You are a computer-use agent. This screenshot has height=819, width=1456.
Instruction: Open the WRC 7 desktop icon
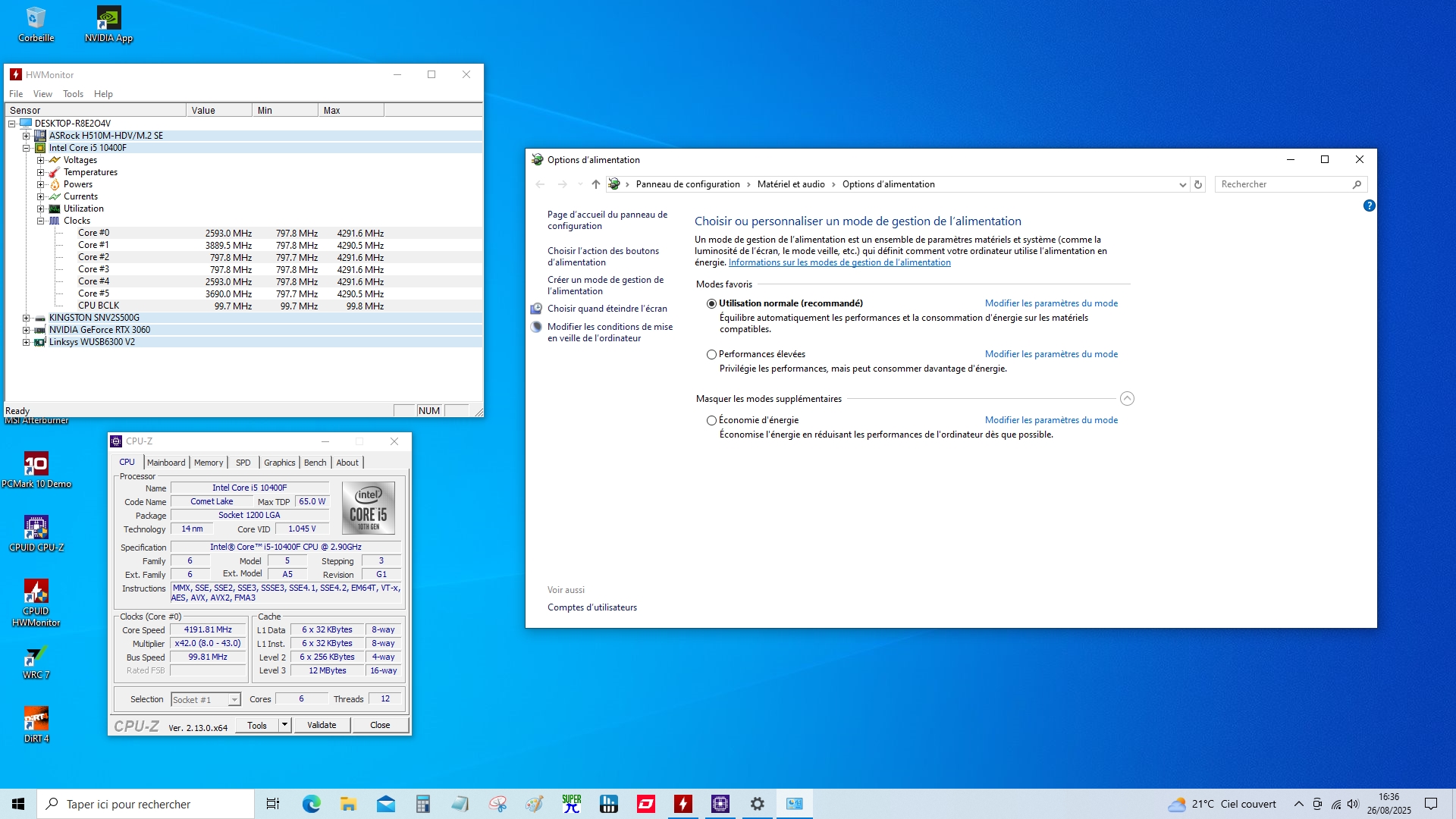tap(36, 661)
